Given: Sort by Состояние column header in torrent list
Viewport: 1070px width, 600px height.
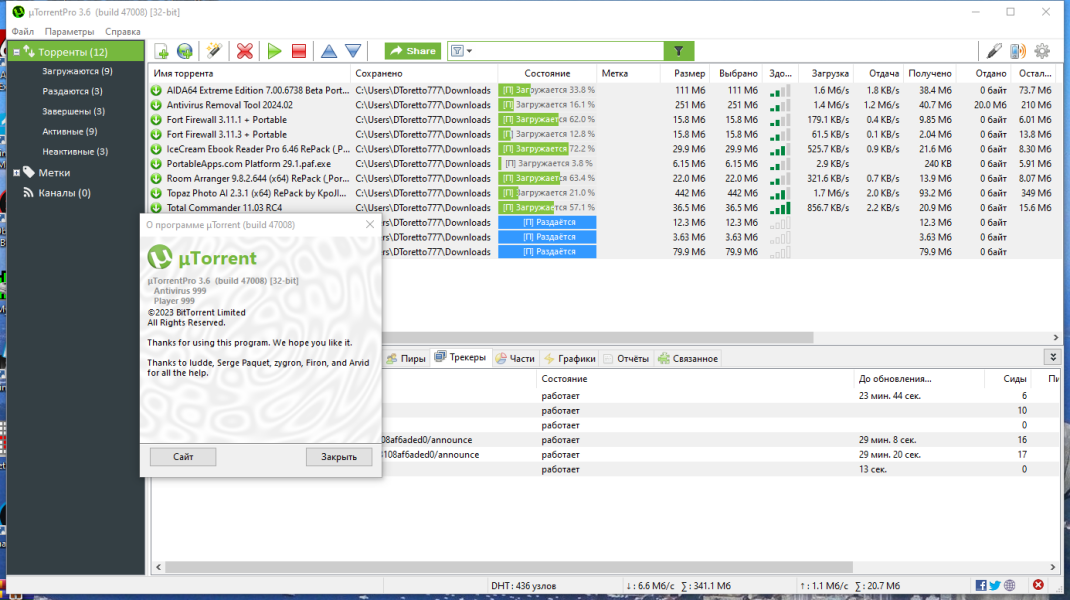Looking at the screenshot, I should click(547, 73).
